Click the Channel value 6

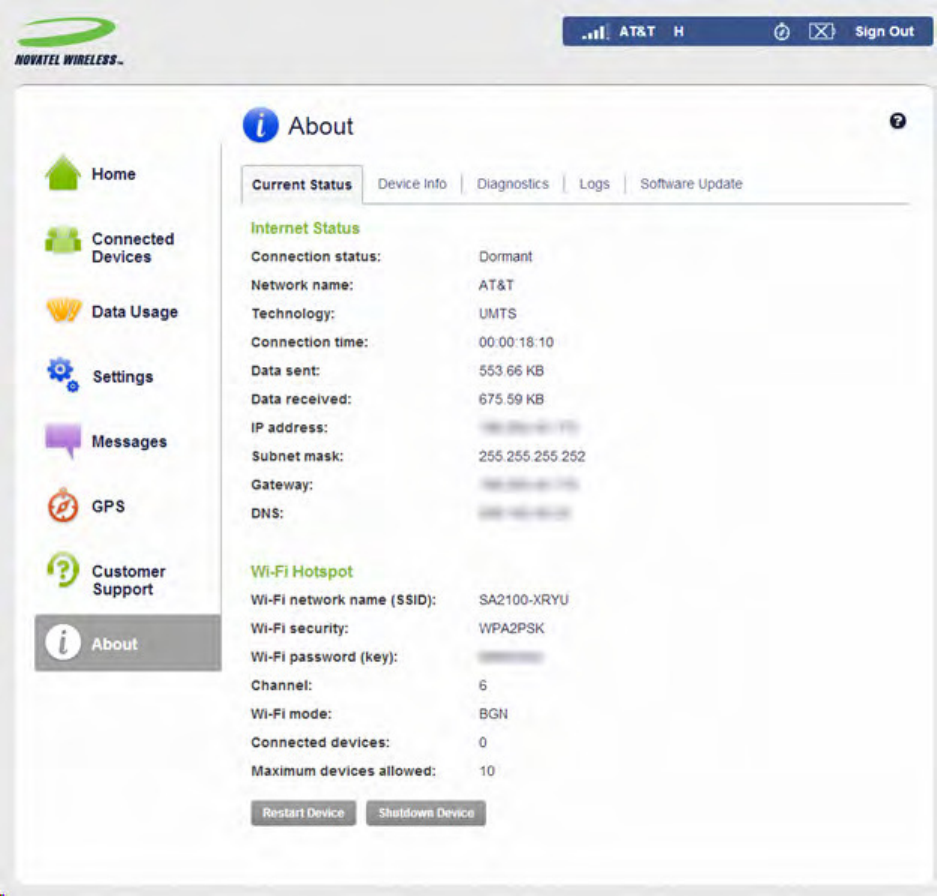click(483, 686)
